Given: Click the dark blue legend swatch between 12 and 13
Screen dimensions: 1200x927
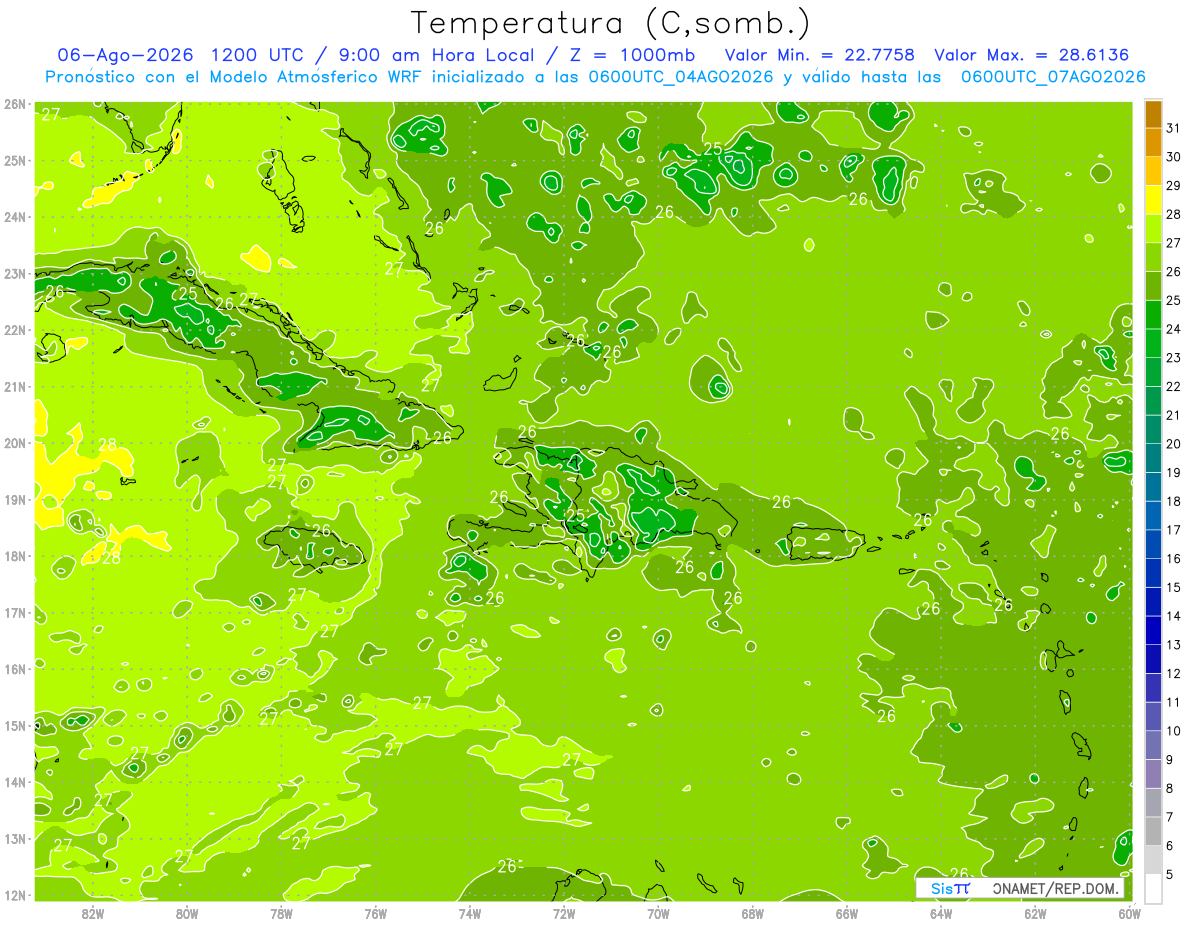Looking at the screenshot, I should [x=1153, y=659].
